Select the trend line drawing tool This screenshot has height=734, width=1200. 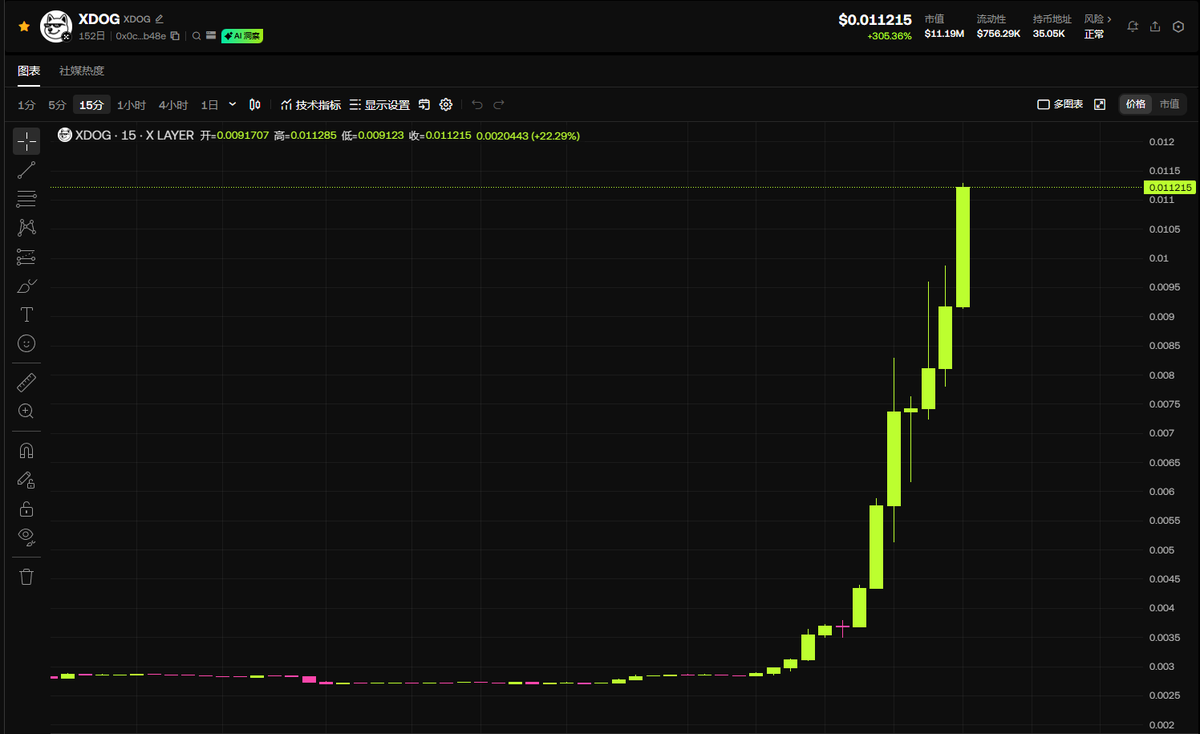pos(27,170)
